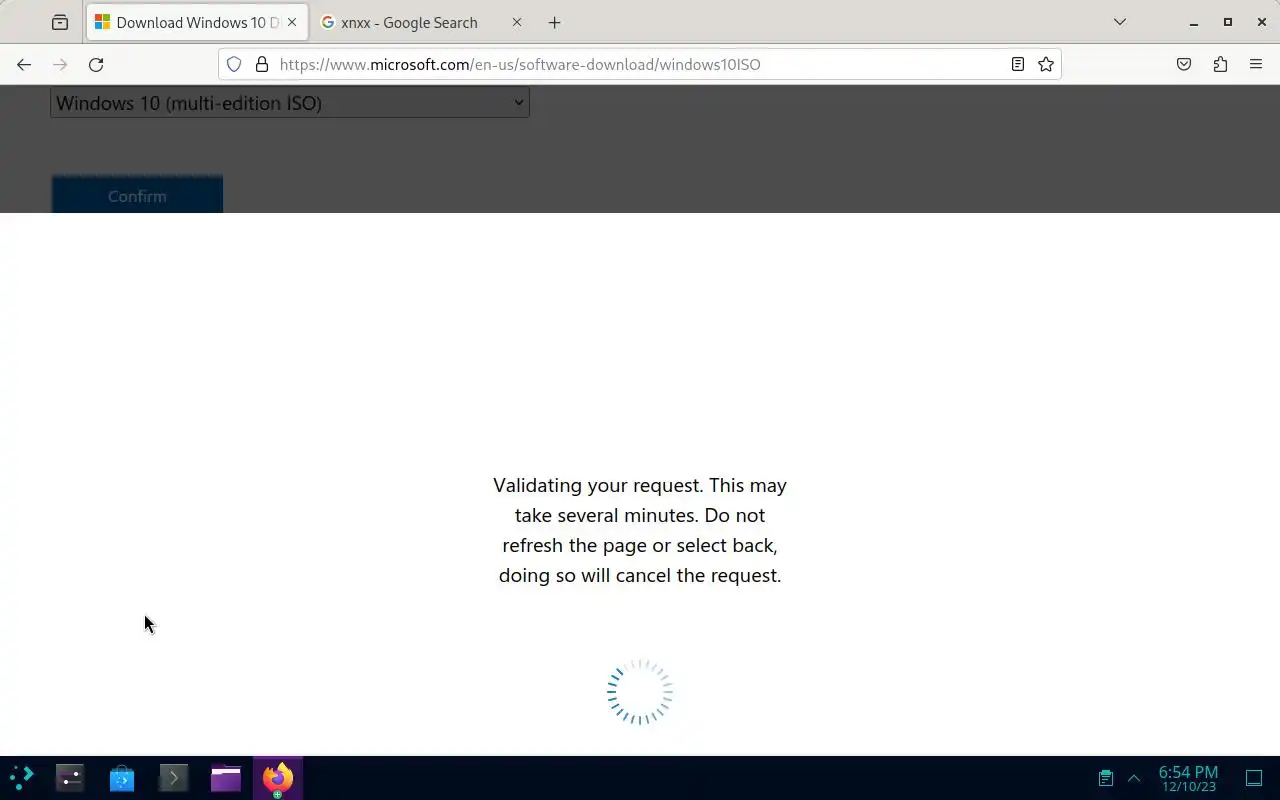Open the Extensions puzzle icon
1280x800 pixels.
(1220, 64)
